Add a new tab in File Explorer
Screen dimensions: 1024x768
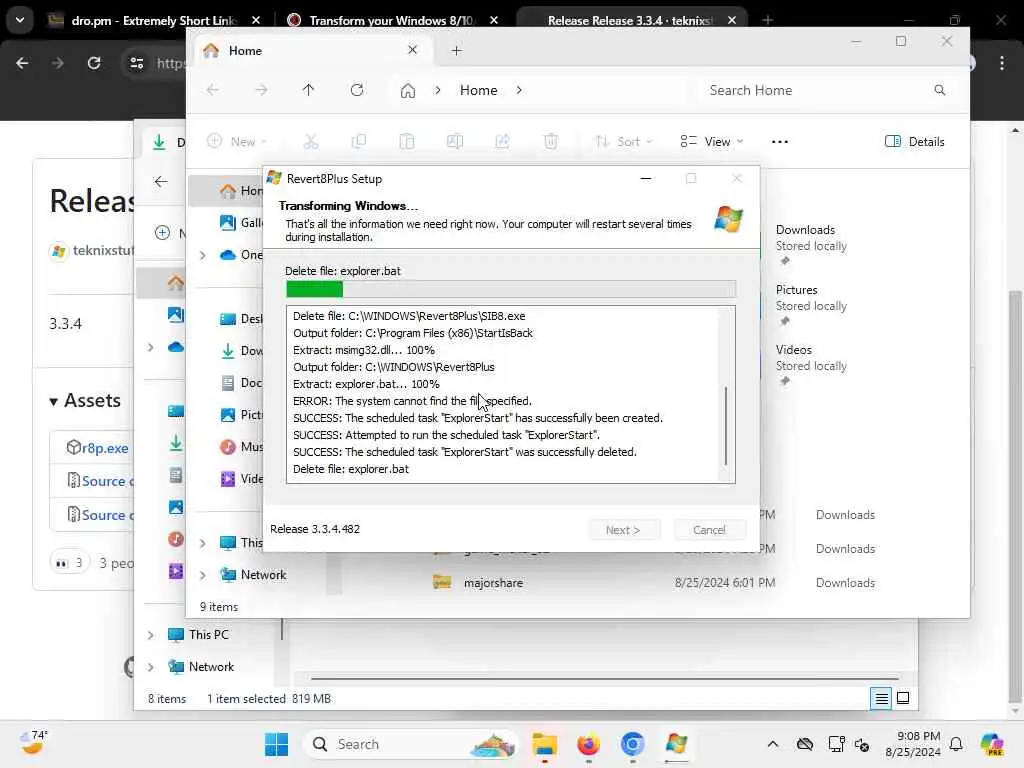pyautogui.click(x=456, y=50)
